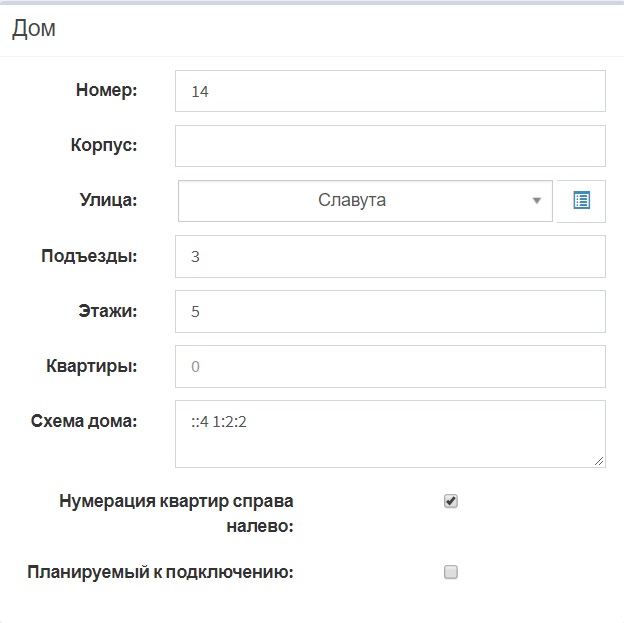The image size is (624, 623).
Task: Click the Номер label
Action: [x=107, y=90]
